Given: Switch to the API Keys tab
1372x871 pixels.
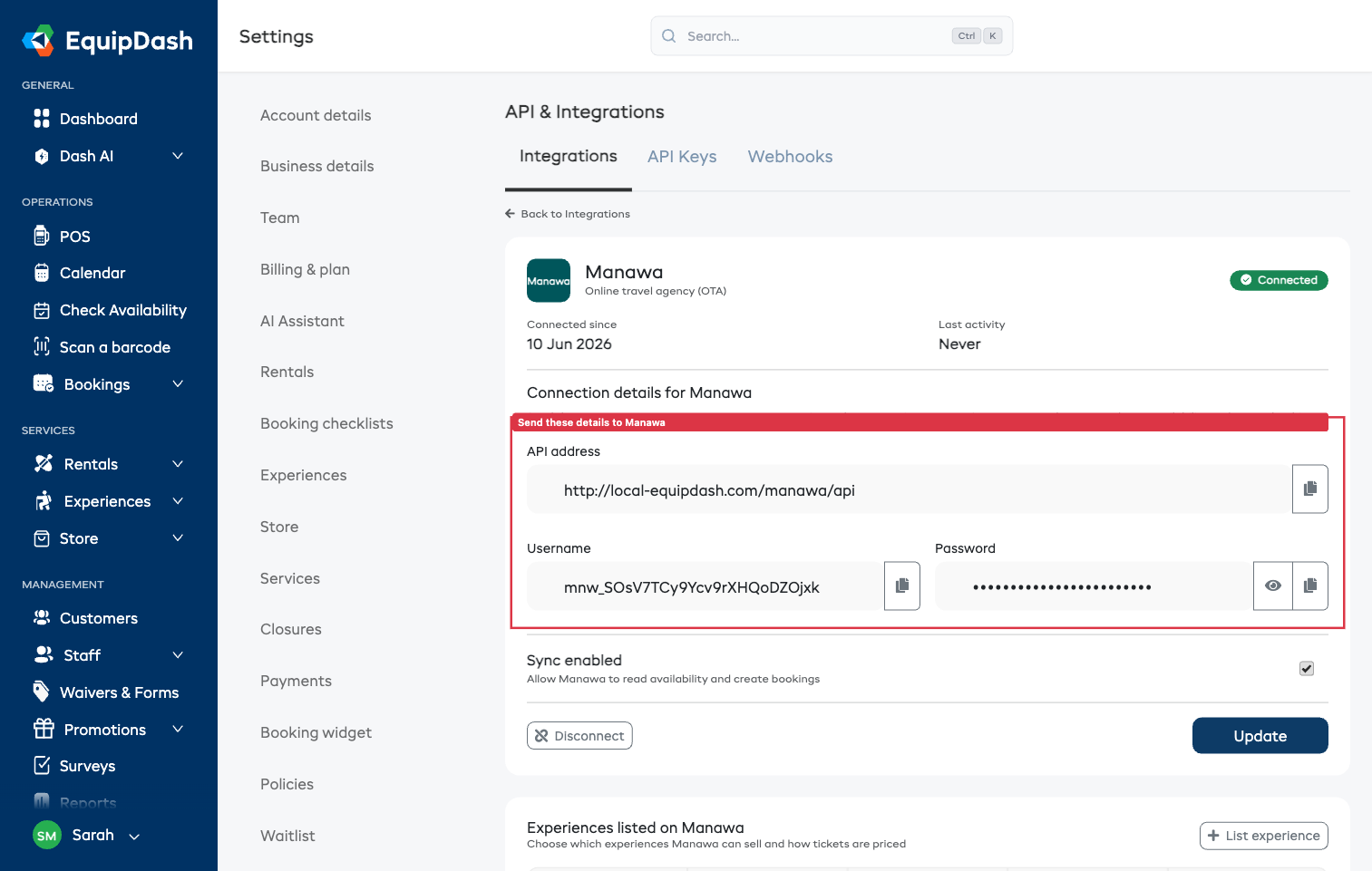Looking at the screenshot, I should coord(682,157).
